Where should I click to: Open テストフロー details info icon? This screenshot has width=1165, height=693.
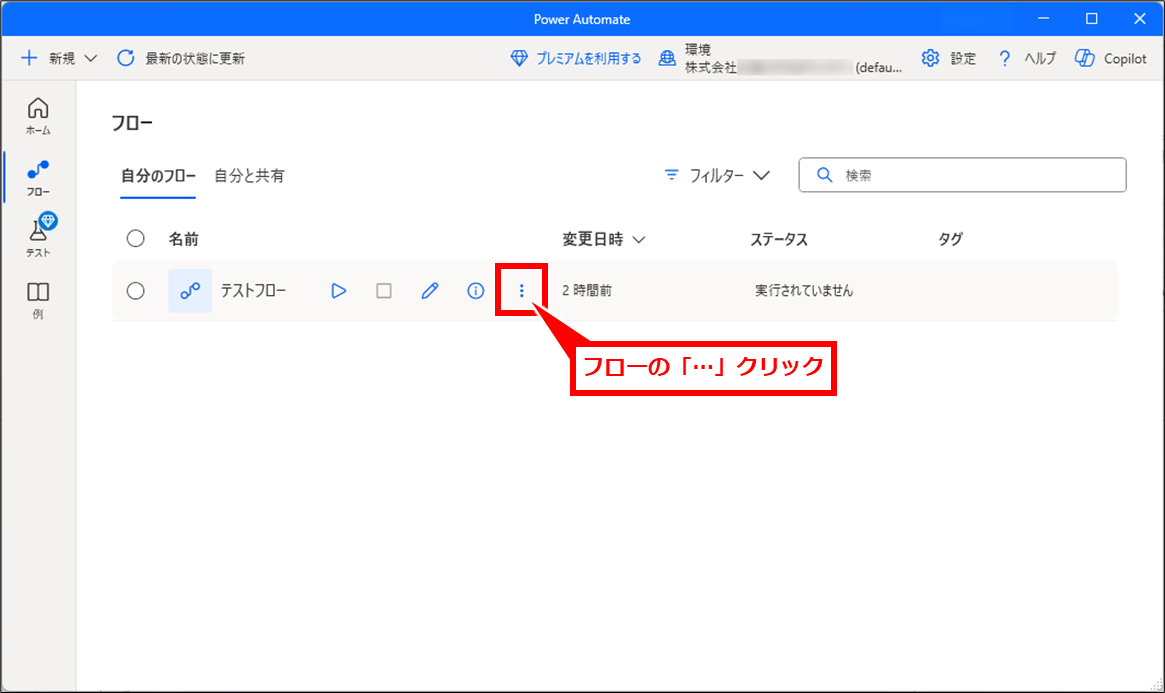[x=476, y=291]
